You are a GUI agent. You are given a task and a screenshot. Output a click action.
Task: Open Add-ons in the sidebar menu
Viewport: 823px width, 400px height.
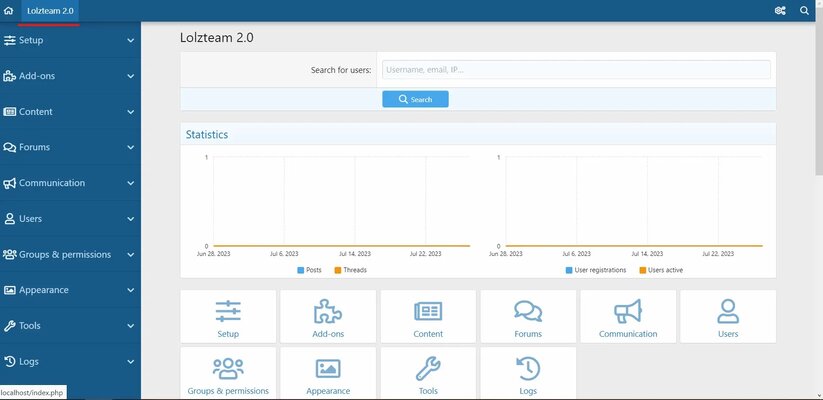pyautogui.click(x=37, y=76)
